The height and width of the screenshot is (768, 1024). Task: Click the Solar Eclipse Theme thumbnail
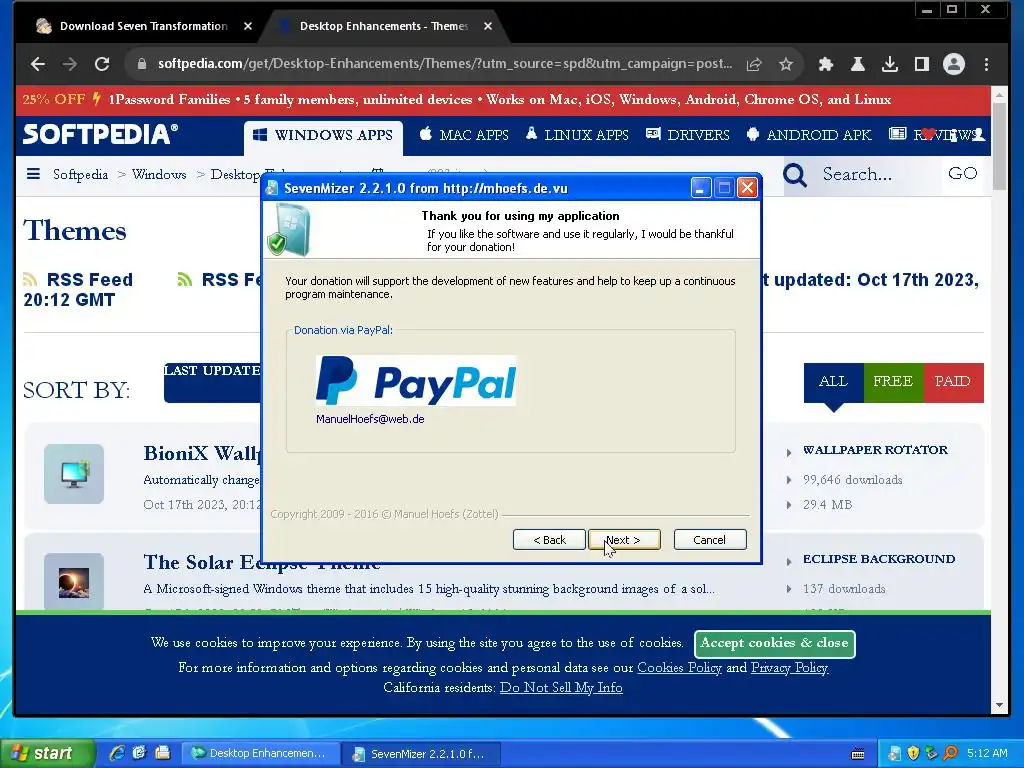[x=74, y=581]
